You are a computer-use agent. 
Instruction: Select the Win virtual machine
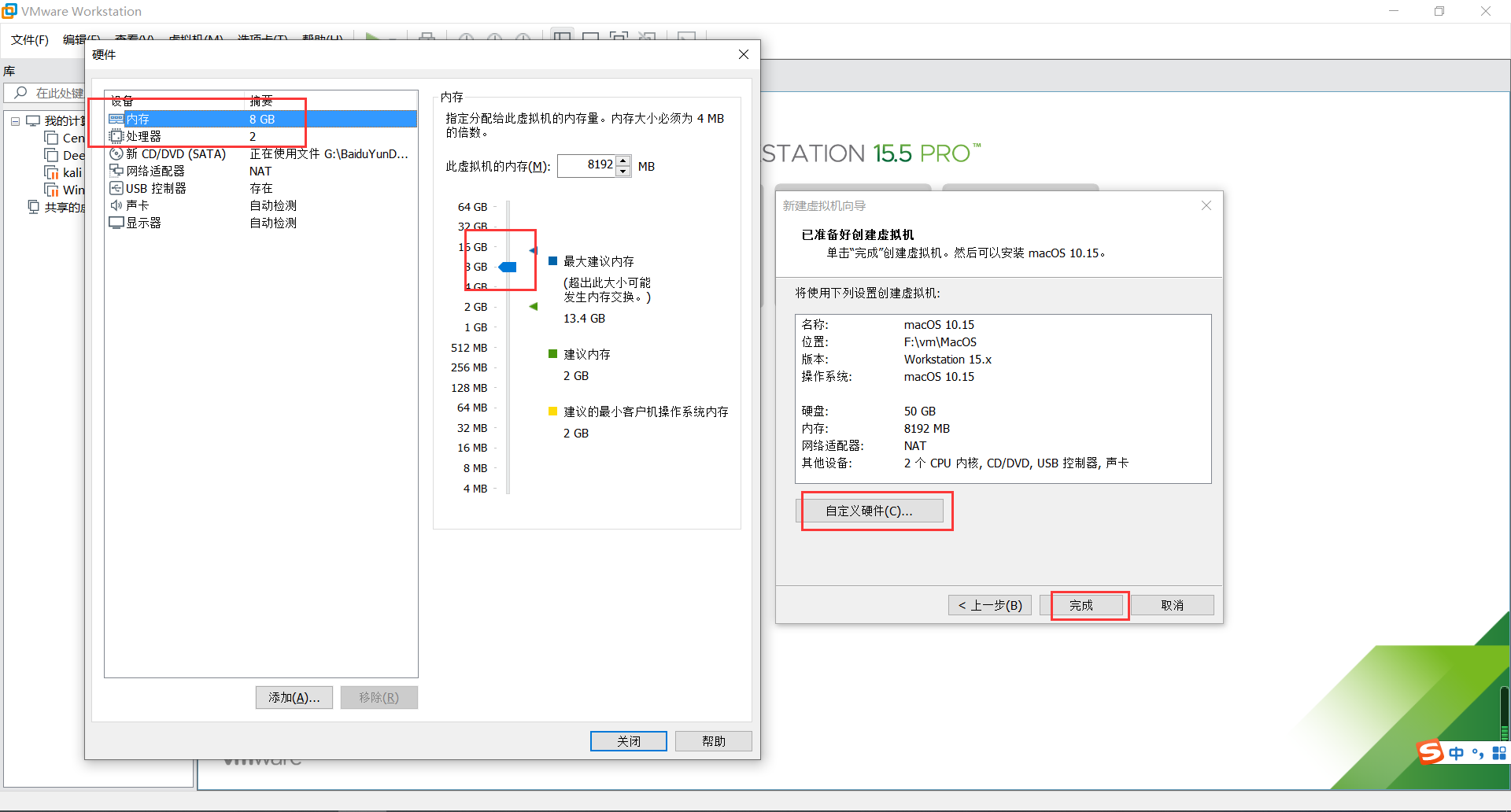[x=73, y=190]
